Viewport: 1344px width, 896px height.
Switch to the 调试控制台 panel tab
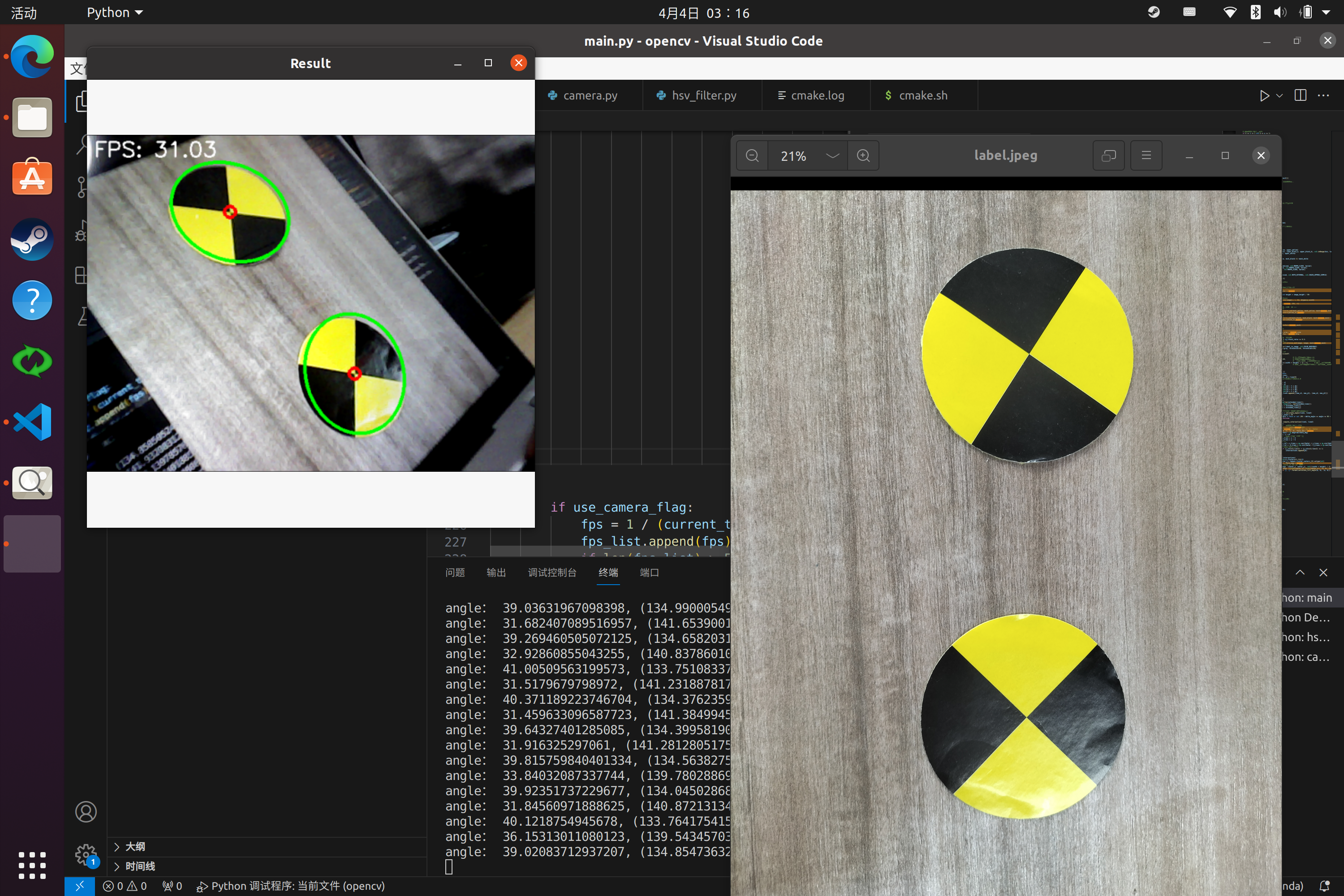coord(551,573)
